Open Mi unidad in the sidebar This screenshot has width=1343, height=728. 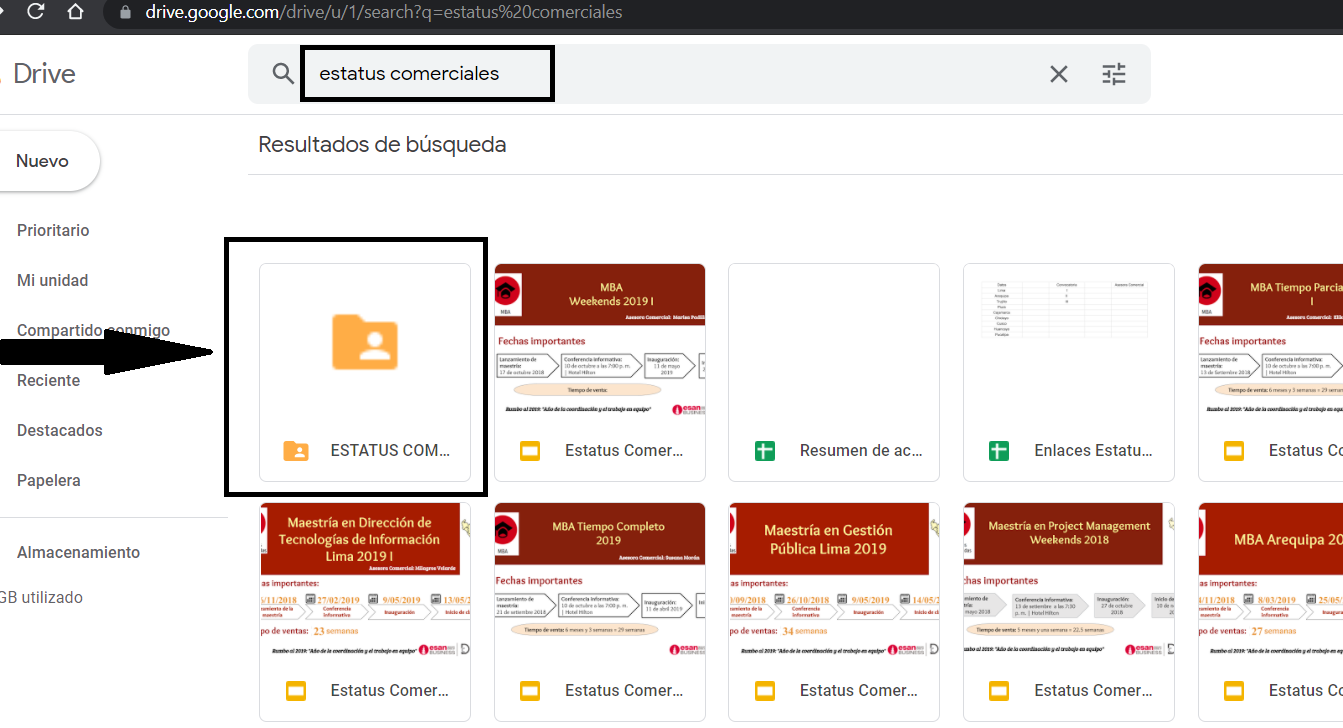pos(52,280)
